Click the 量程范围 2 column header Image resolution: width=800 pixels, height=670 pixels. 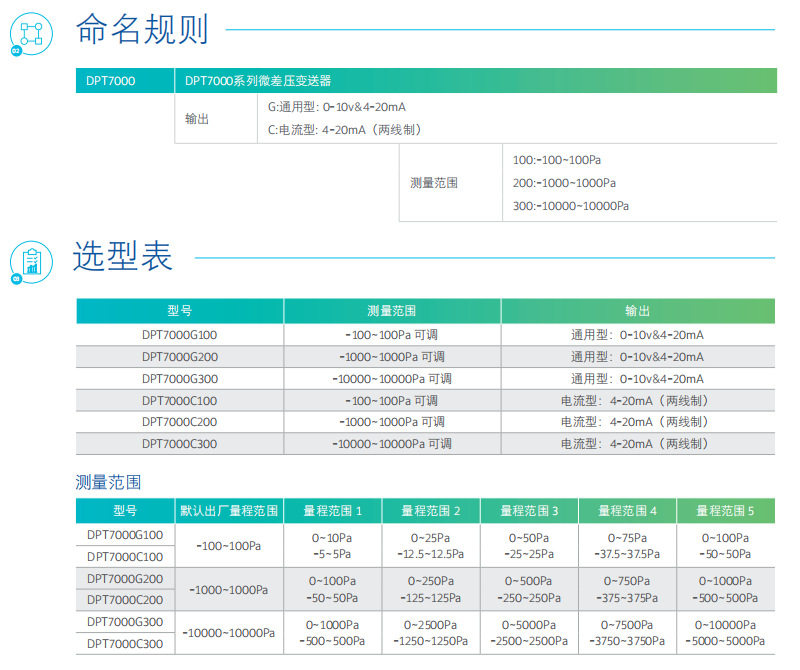431,511
